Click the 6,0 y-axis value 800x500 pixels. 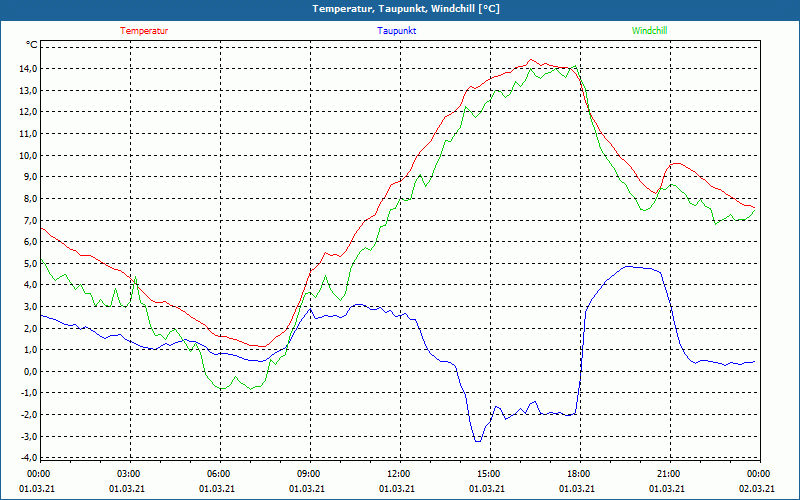coord(30,241)
